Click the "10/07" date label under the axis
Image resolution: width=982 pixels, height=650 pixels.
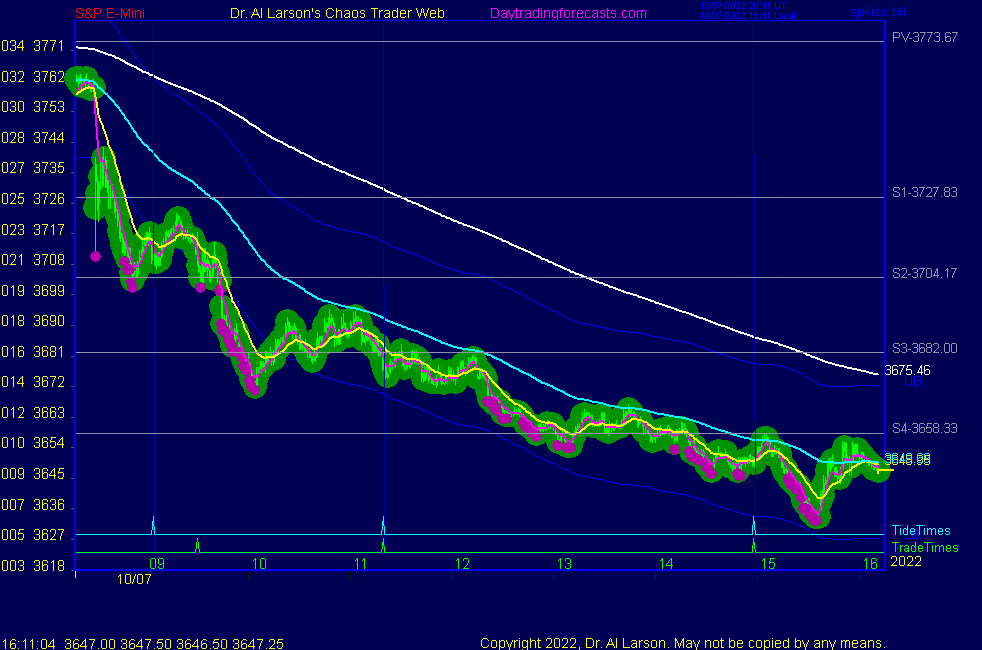point(134,579)
